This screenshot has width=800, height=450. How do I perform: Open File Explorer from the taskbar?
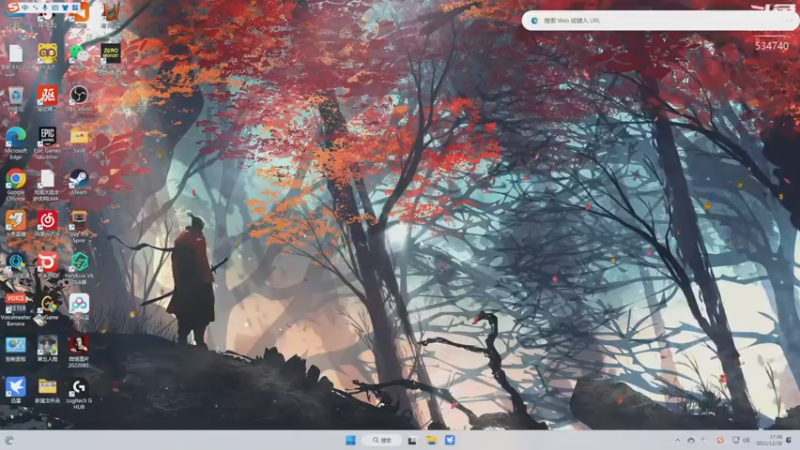click(432, 440)
